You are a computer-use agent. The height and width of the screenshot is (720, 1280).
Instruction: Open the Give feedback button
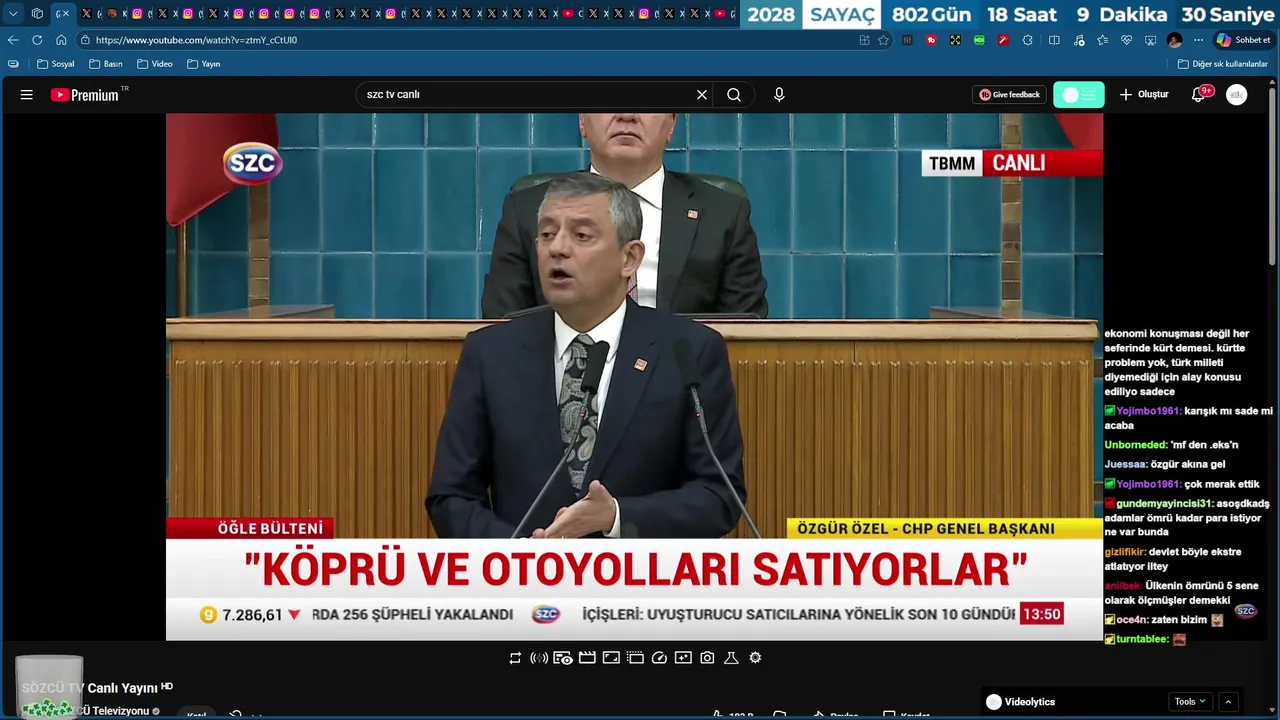click(x=1009, y=95)
